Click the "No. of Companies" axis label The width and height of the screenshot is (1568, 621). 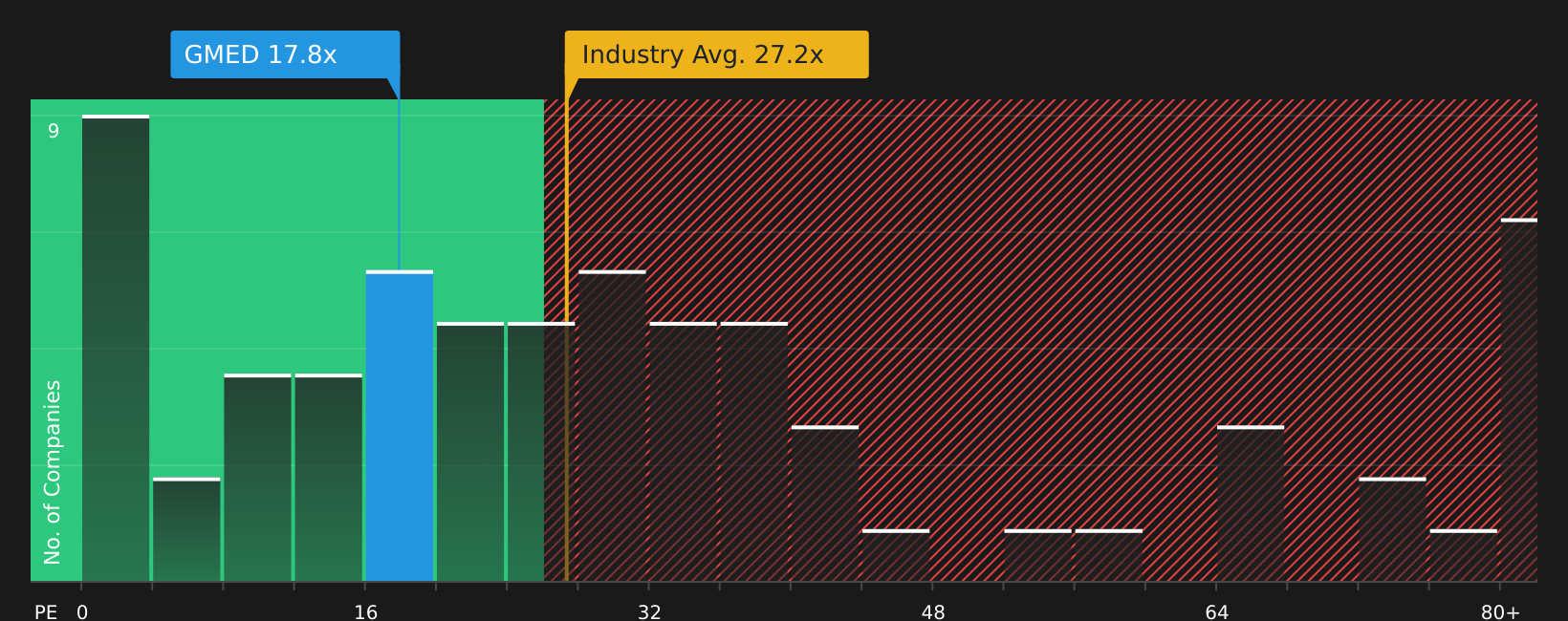tap(53, 472)
